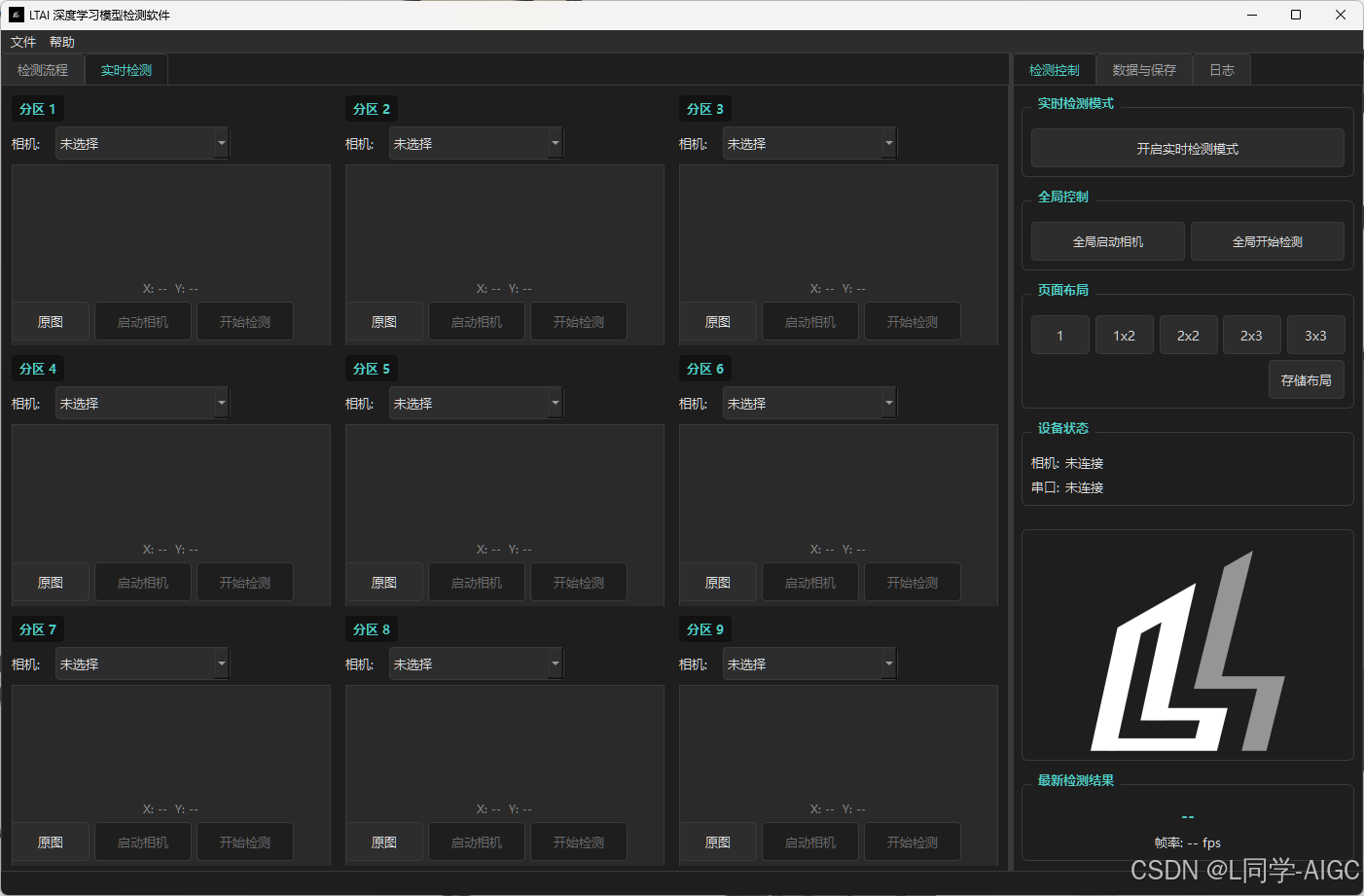
Task: Open the 文件 menu
Action: pos(23,42)
